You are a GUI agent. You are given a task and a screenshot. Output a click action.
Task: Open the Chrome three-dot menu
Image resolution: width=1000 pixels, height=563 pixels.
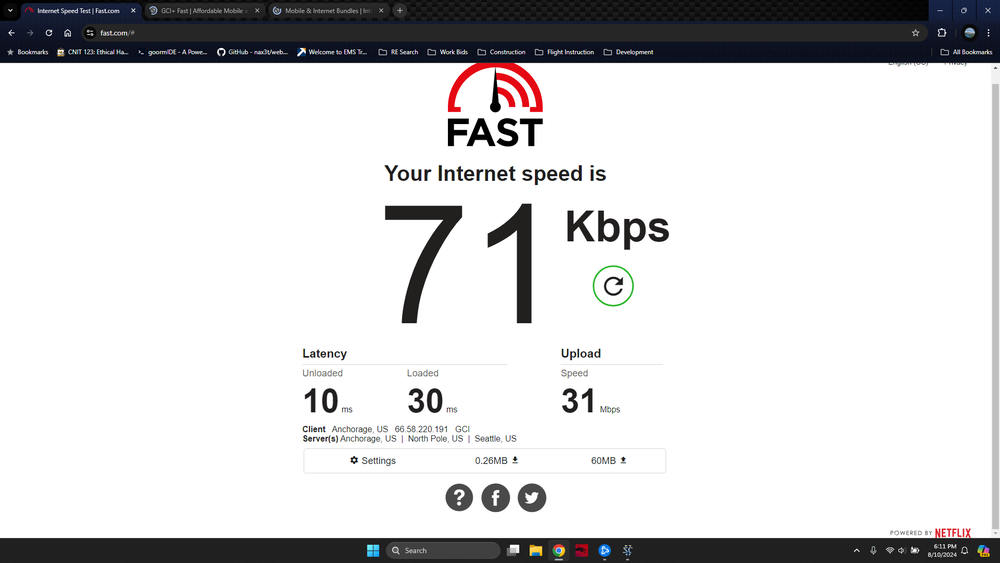point(989,33)
